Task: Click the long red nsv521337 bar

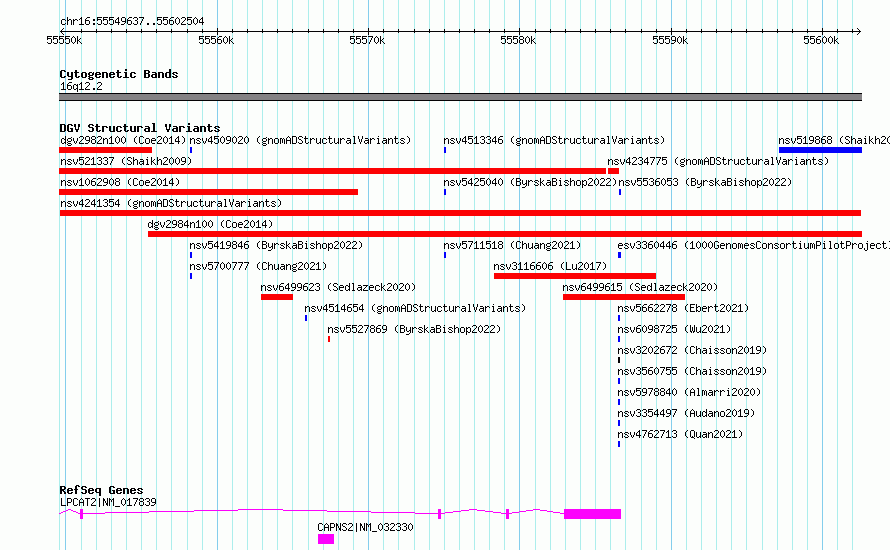Action: [x=333, y=171]
